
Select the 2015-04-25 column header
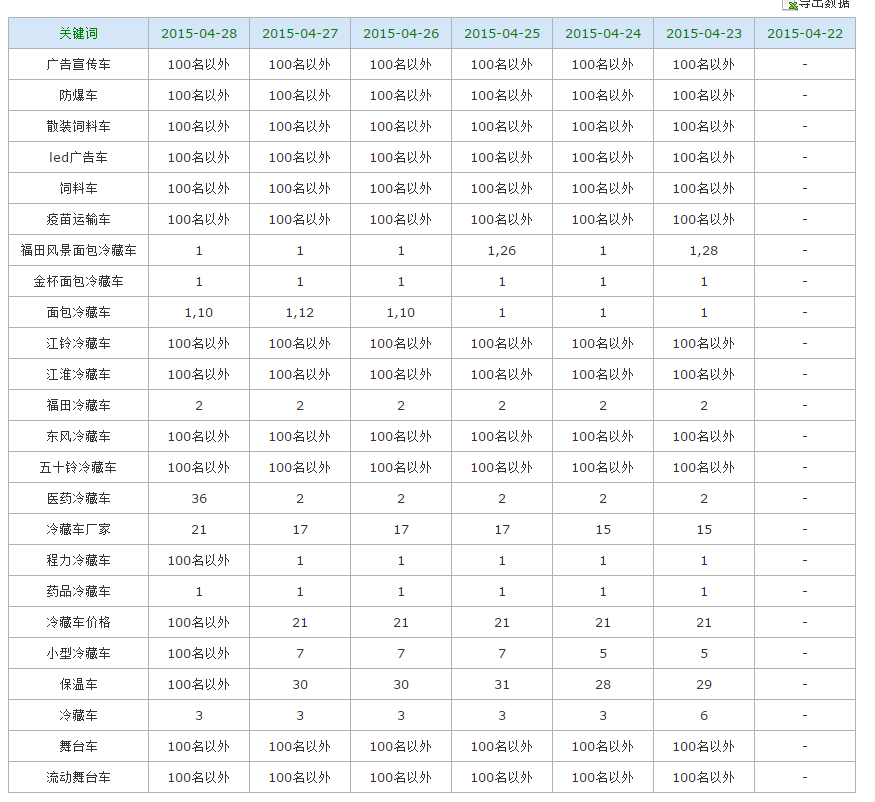pyautogui.click(x=502, y=33)
